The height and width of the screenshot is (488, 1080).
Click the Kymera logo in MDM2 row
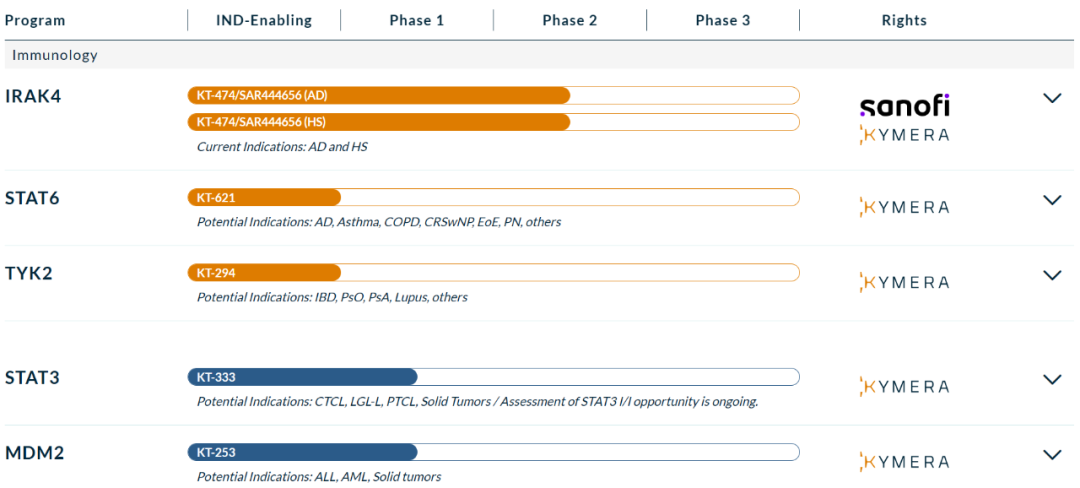point(904,461)
